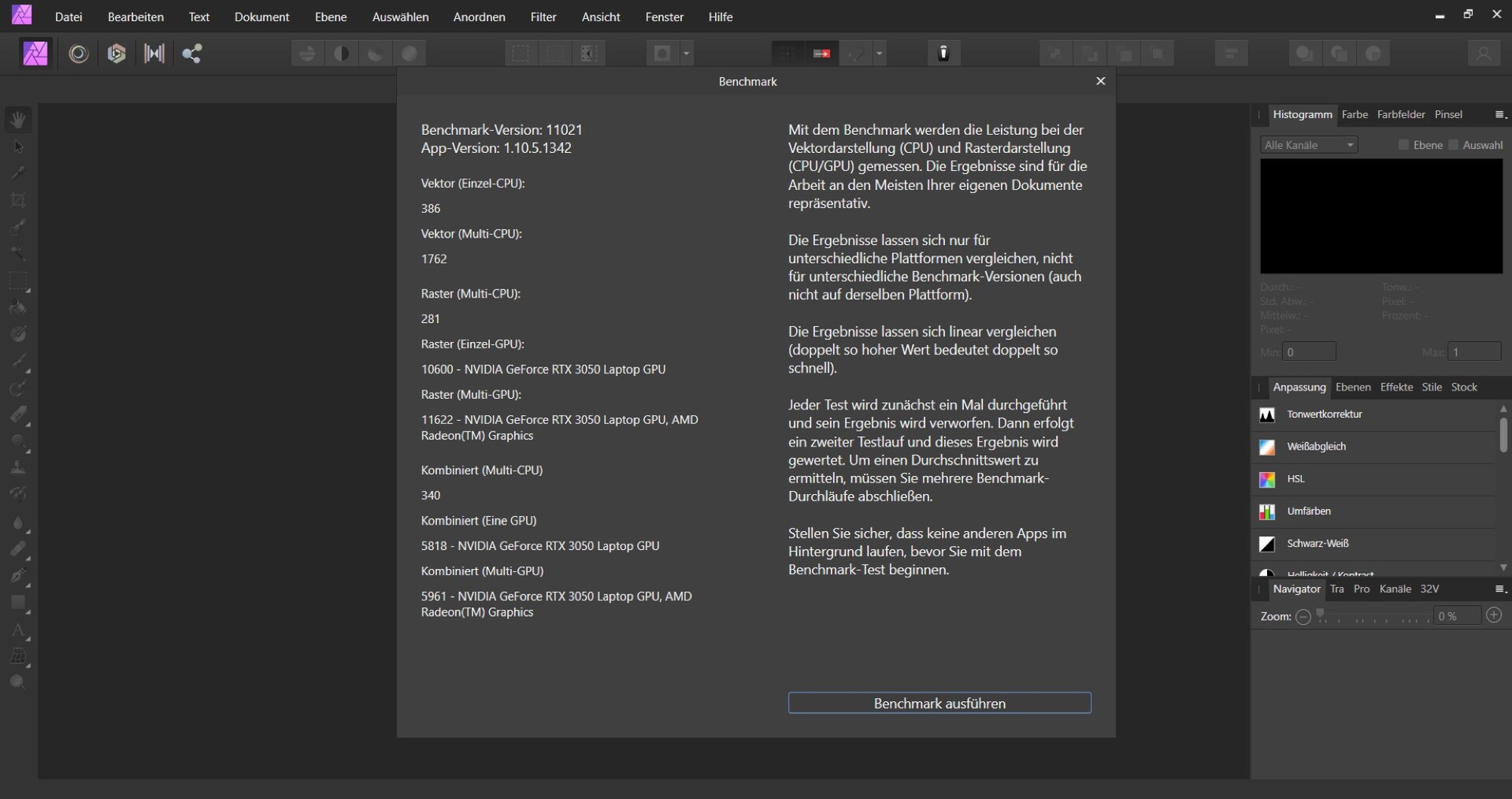Open the Effekte tab

click(1396, 387)
